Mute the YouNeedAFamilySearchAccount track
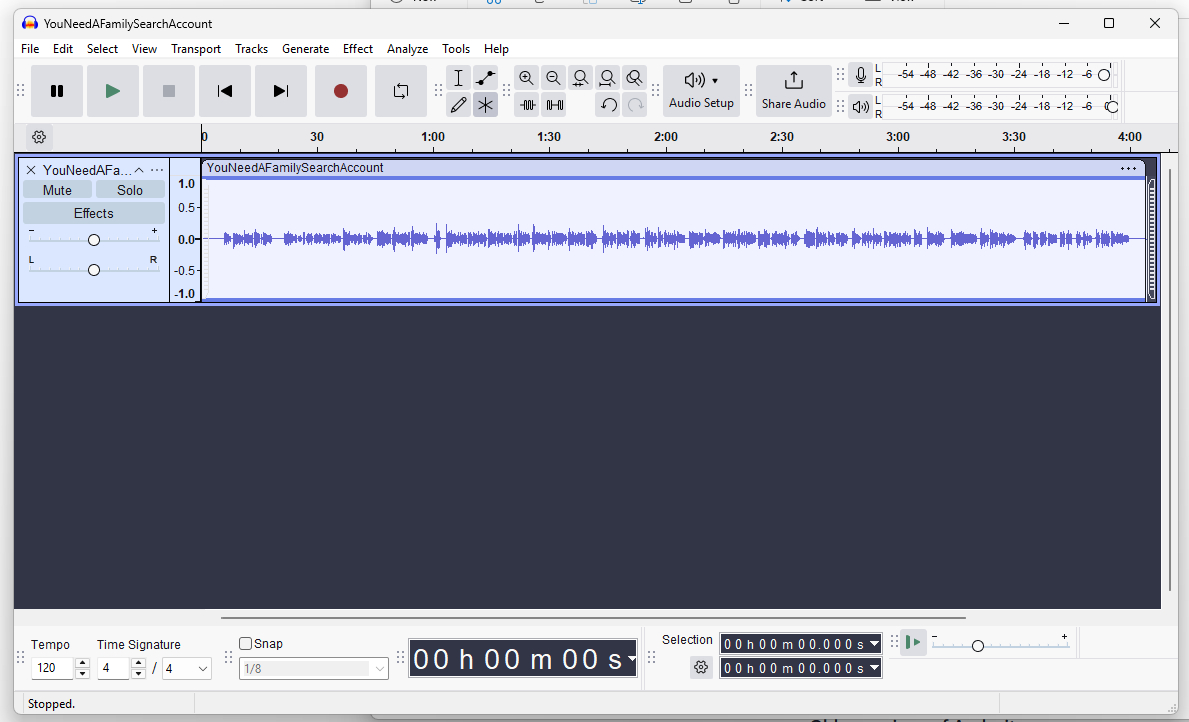Viewport: 1189px width, 722px height. 57,189
